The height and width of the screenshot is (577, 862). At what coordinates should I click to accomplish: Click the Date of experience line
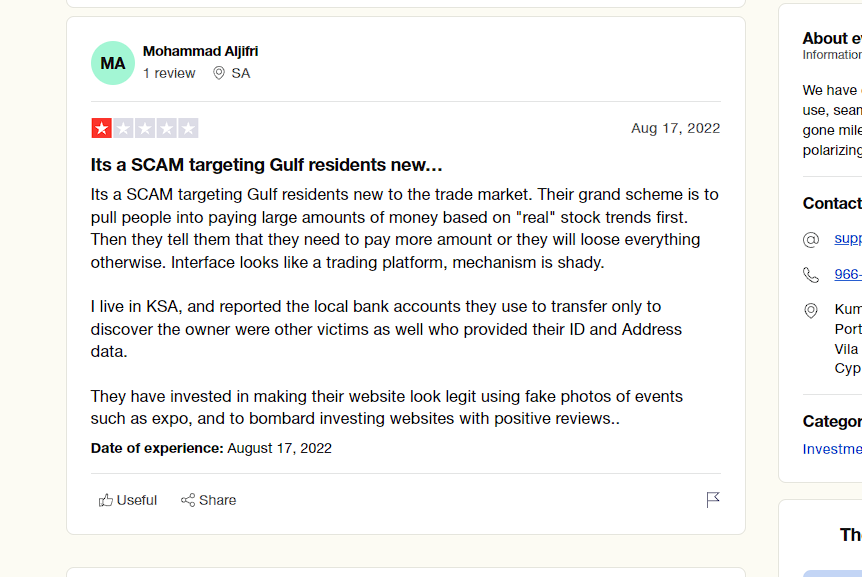click(211, 448)
